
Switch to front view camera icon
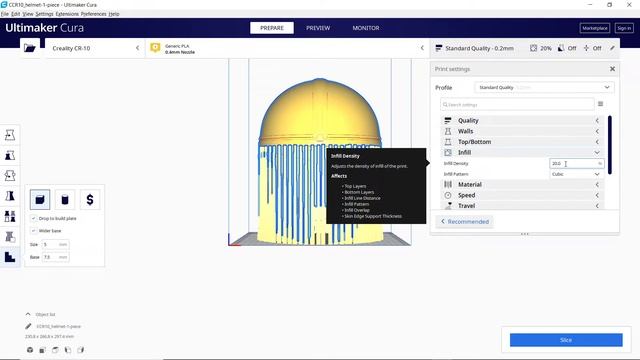[42, 350]
